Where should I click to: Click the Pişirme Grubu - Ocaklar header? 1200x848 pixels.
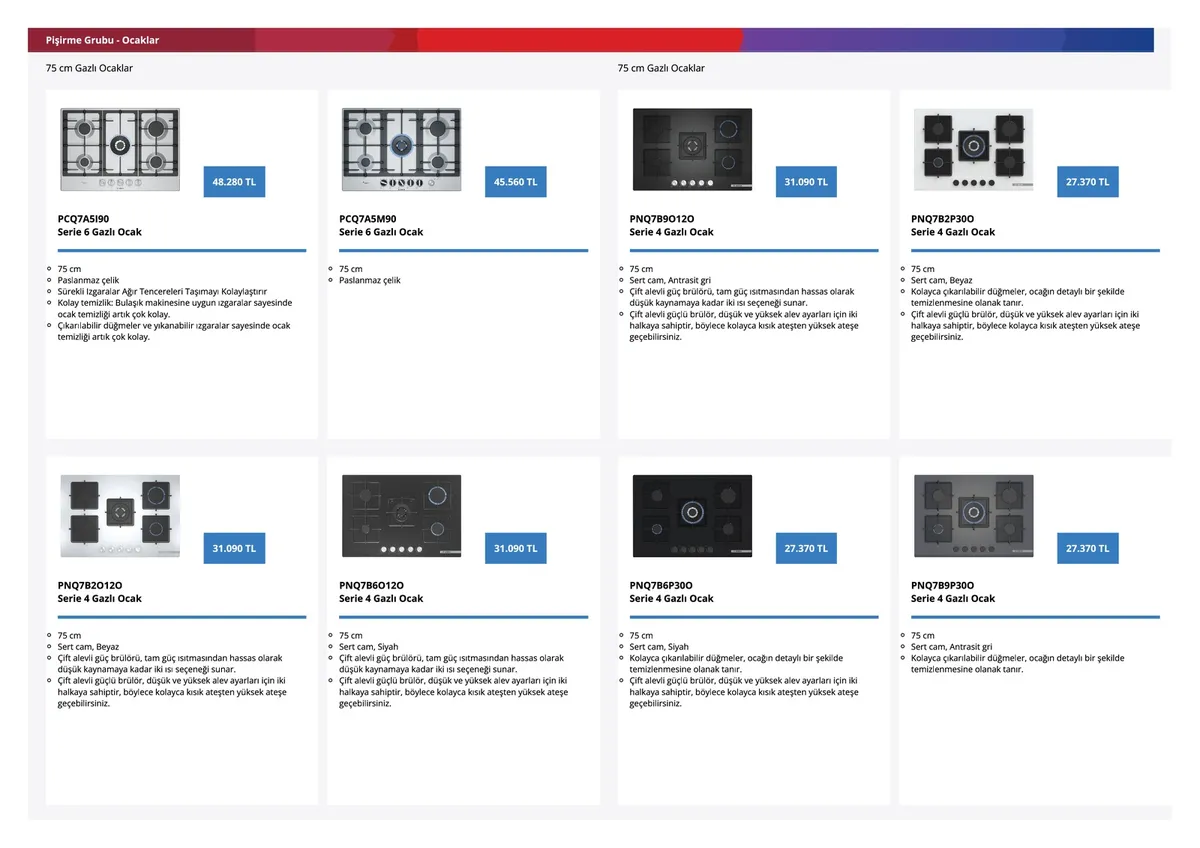coord(102,40)
